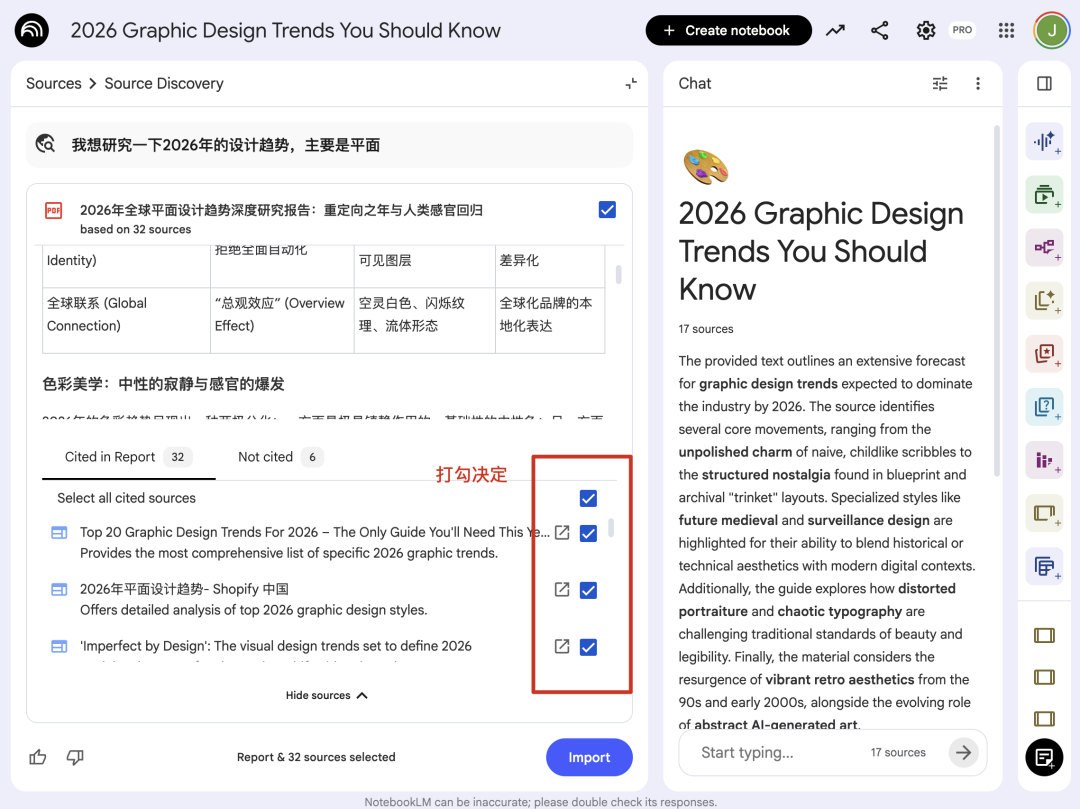Uncheck the 'Imperfect by Design' source checkbox
This screenshot has height=809, width=1080.
click(x=588, y=647)
